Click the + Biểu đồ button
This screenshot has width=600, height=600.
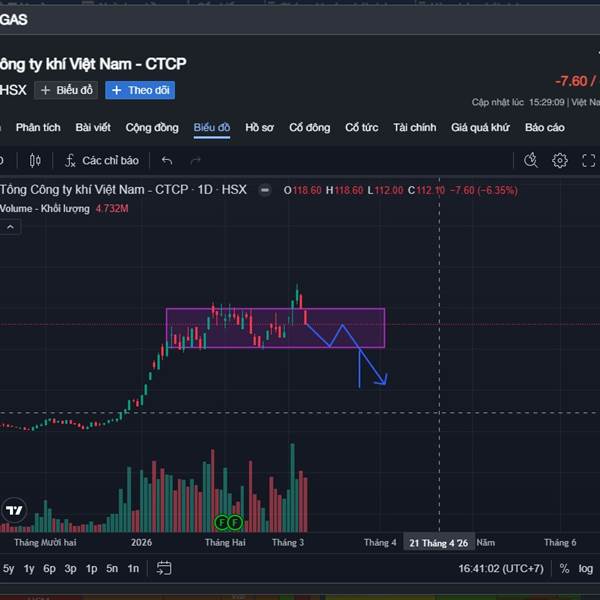[x=66, y=90]
